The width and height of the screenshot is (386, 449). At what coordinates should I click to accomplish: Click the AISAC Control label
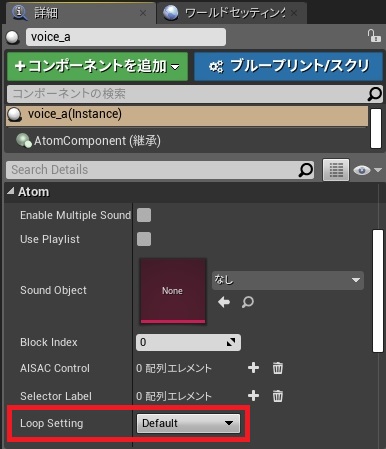pyautogui.click(x=55, y=368)
